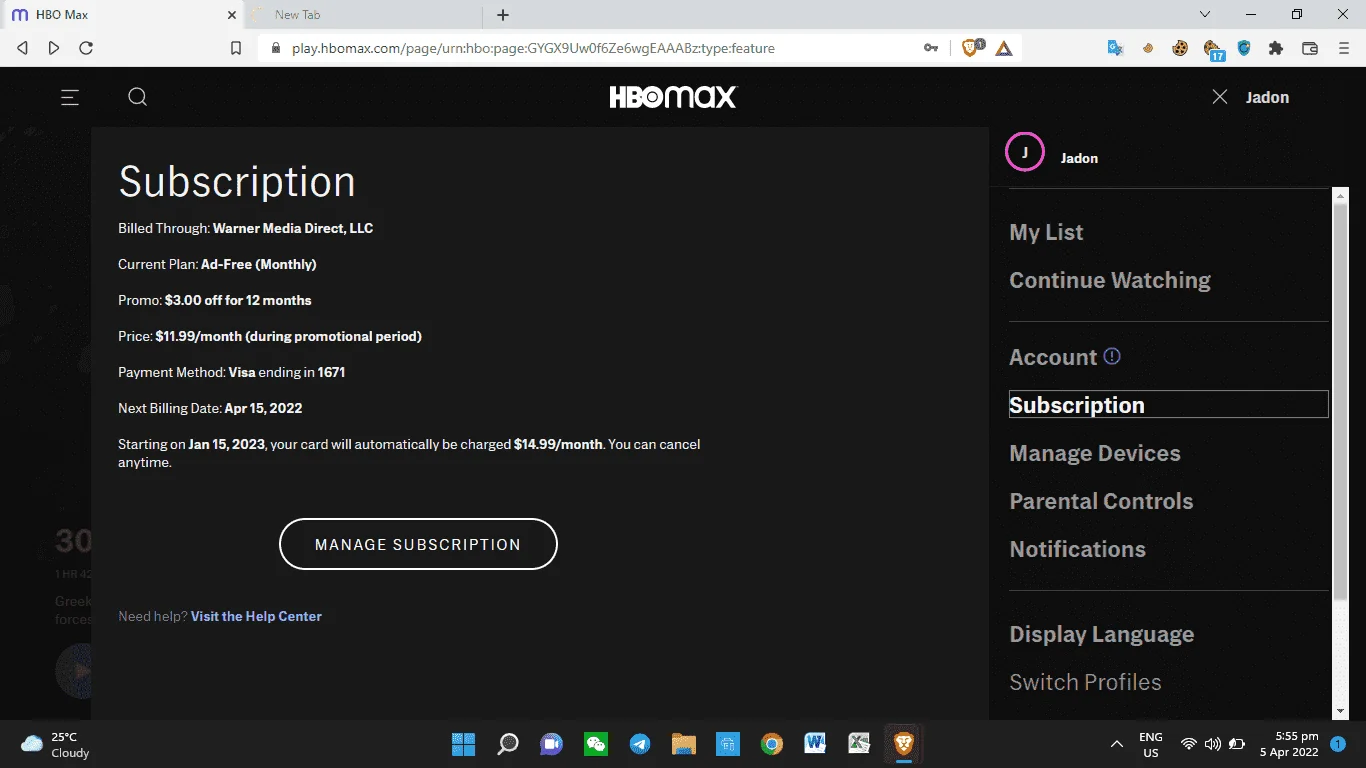The height and width of the screenshot is (768, 1366).
Task: Close the HBO Max tab
Action: point(232,15)
